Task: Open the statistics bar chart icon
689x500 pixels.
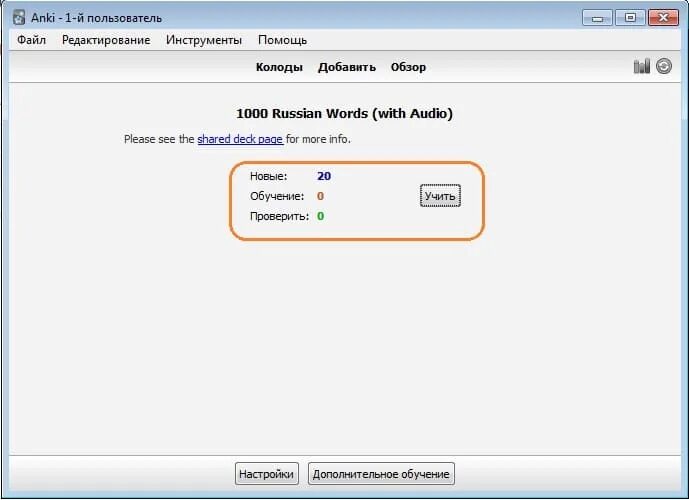Action: click(x=642, y=66)
